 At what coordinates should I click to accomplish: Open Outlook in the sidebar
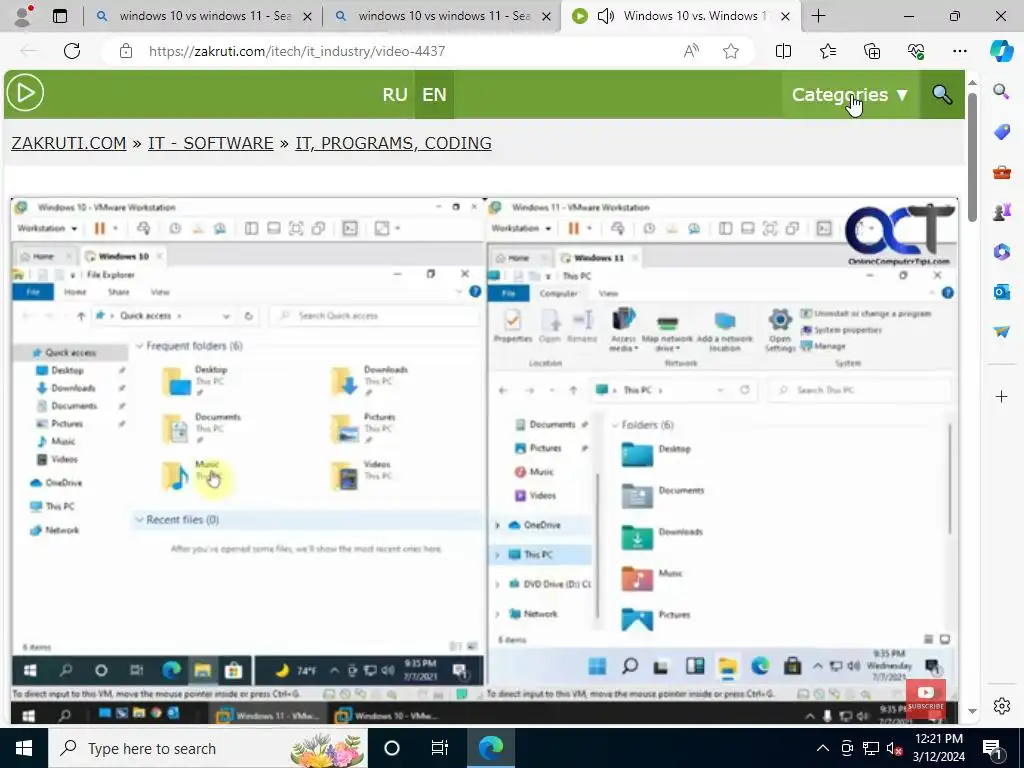pos(1001,291)
